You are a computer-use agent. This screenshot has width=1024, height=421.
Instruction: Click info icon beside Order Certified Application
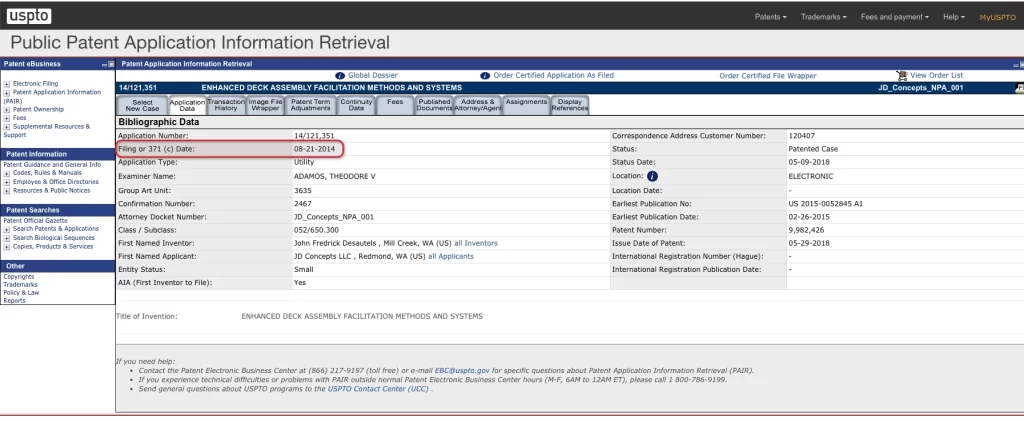click(485, 76)
